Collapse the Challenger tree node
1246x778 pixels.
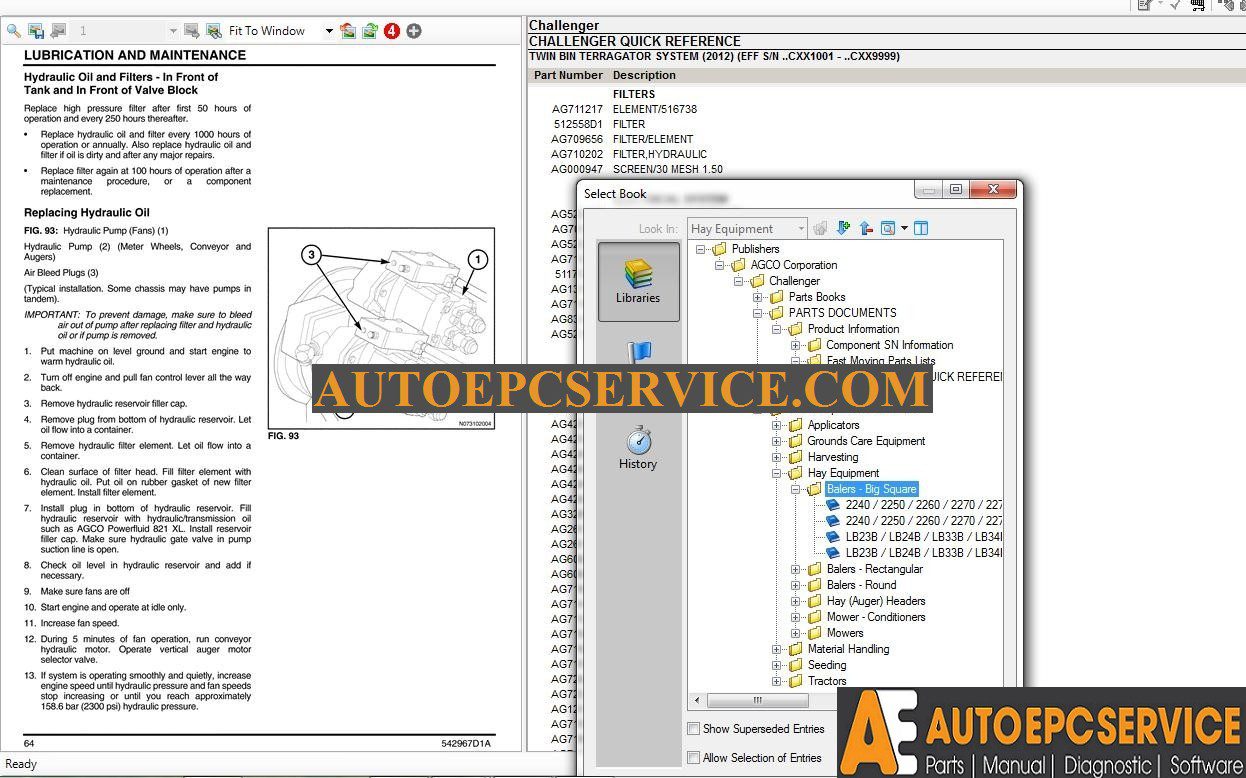click(740, 281)
